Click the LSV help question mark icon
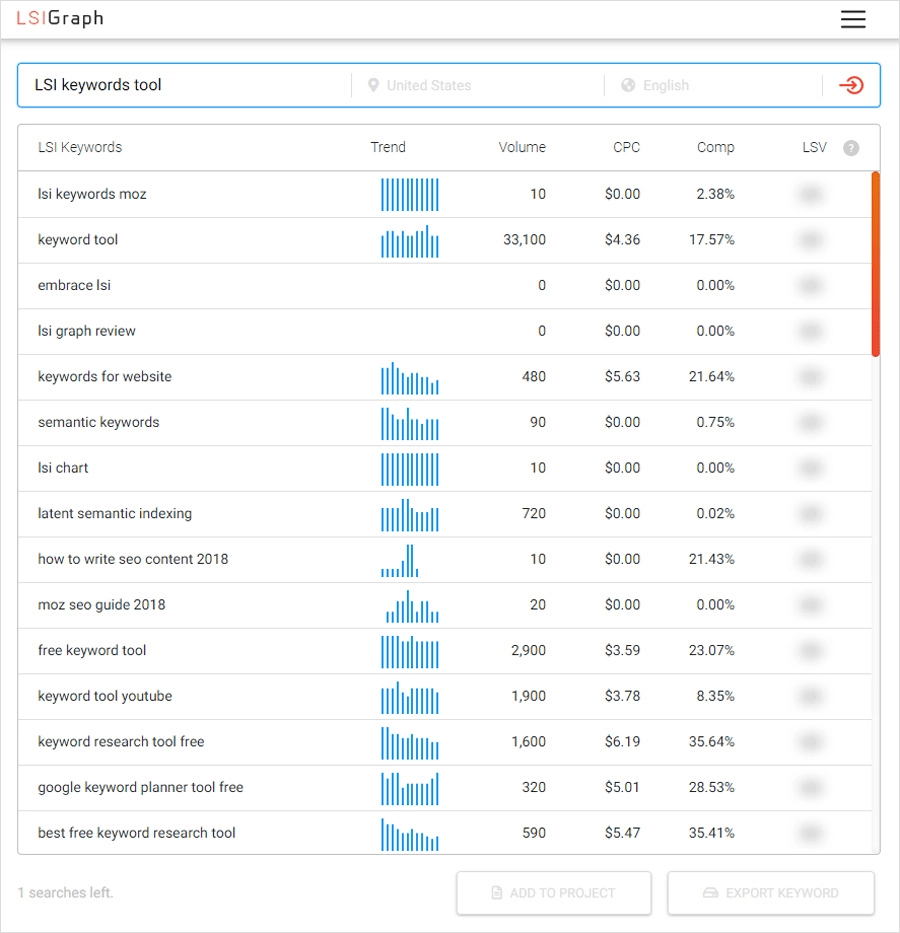This screenshot has height=933, width=900. (x=851, y=148)
